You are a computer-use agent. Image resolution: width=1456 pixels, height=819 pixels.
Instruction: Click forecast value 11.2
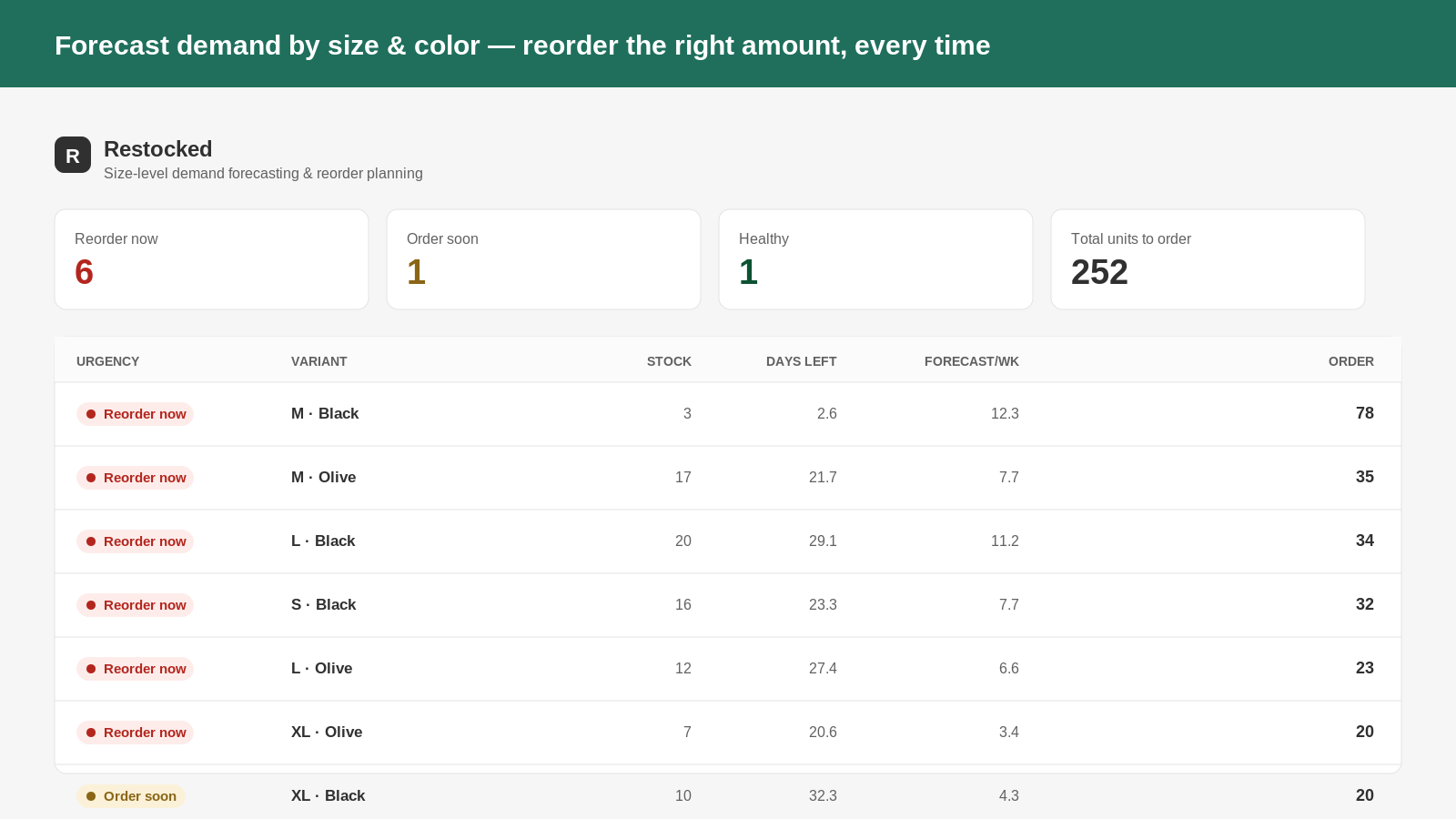(1005, 541)
